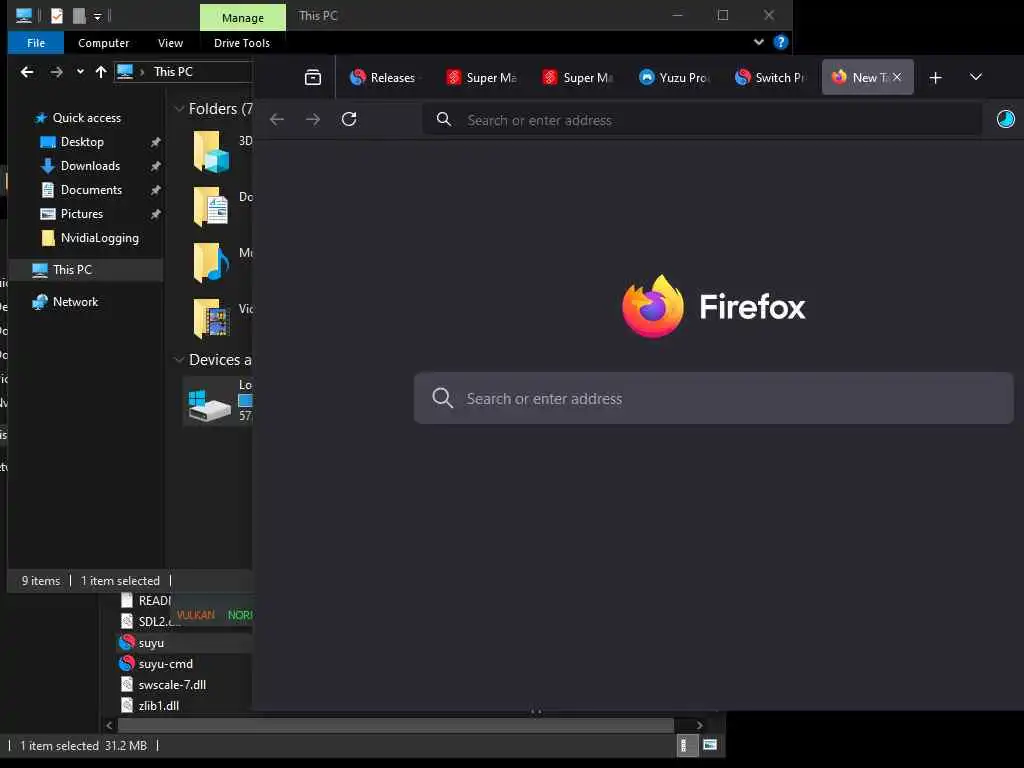The height and width of the screenshot is (768, 1024).
Task: Select the SDL2 dll file
Action: tap(149, 622)
